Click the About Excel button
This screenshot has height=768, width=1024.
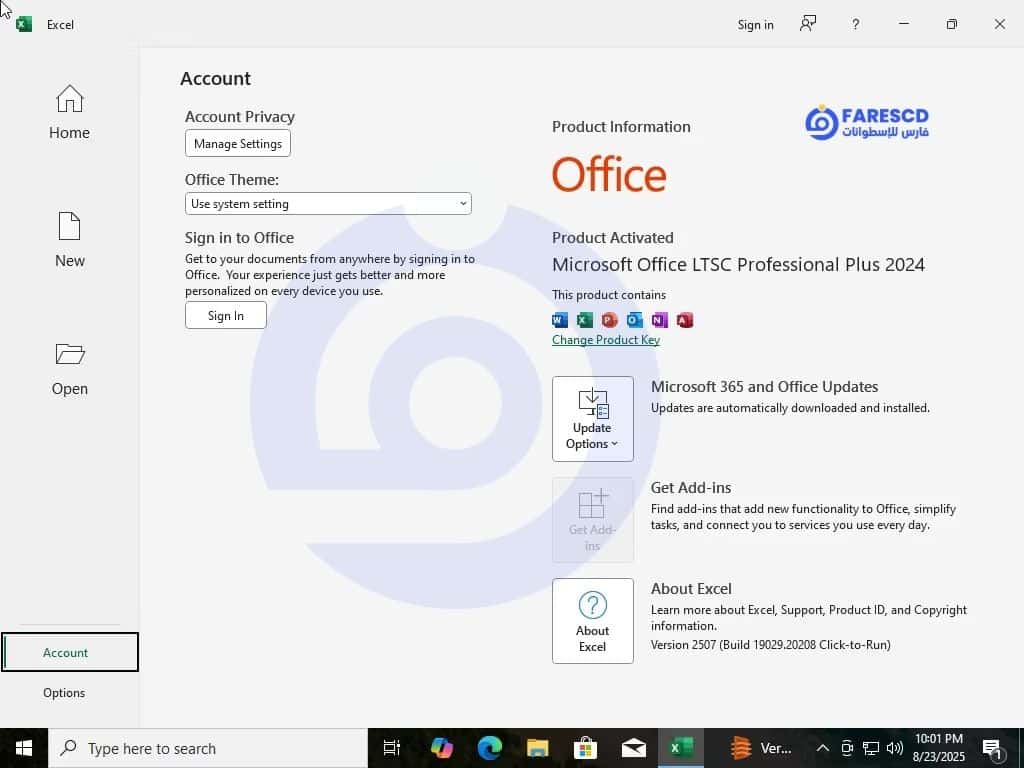pyautogui.click(x=592, y=621)
